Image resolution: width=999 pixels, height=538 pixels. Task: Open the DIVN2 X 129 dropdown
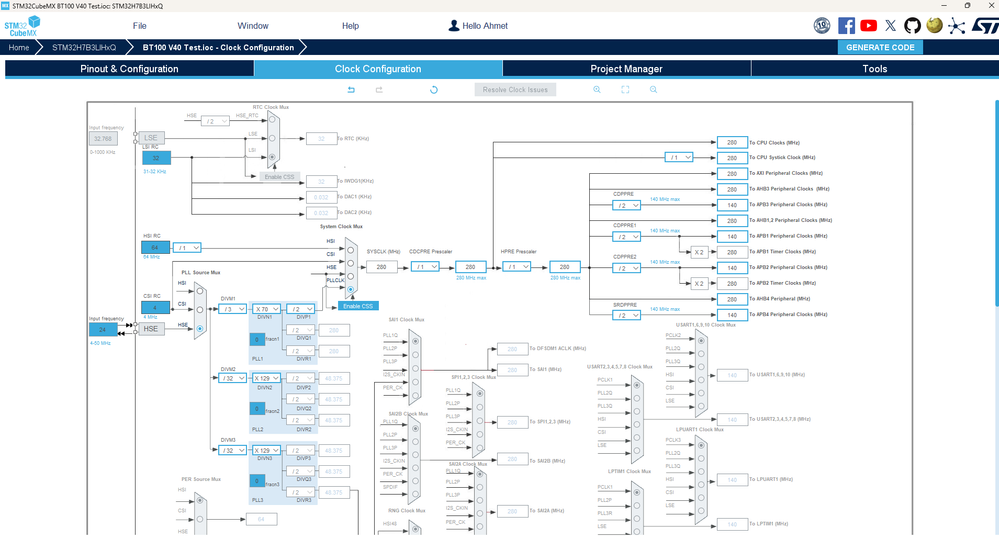(x=266, y=378)
